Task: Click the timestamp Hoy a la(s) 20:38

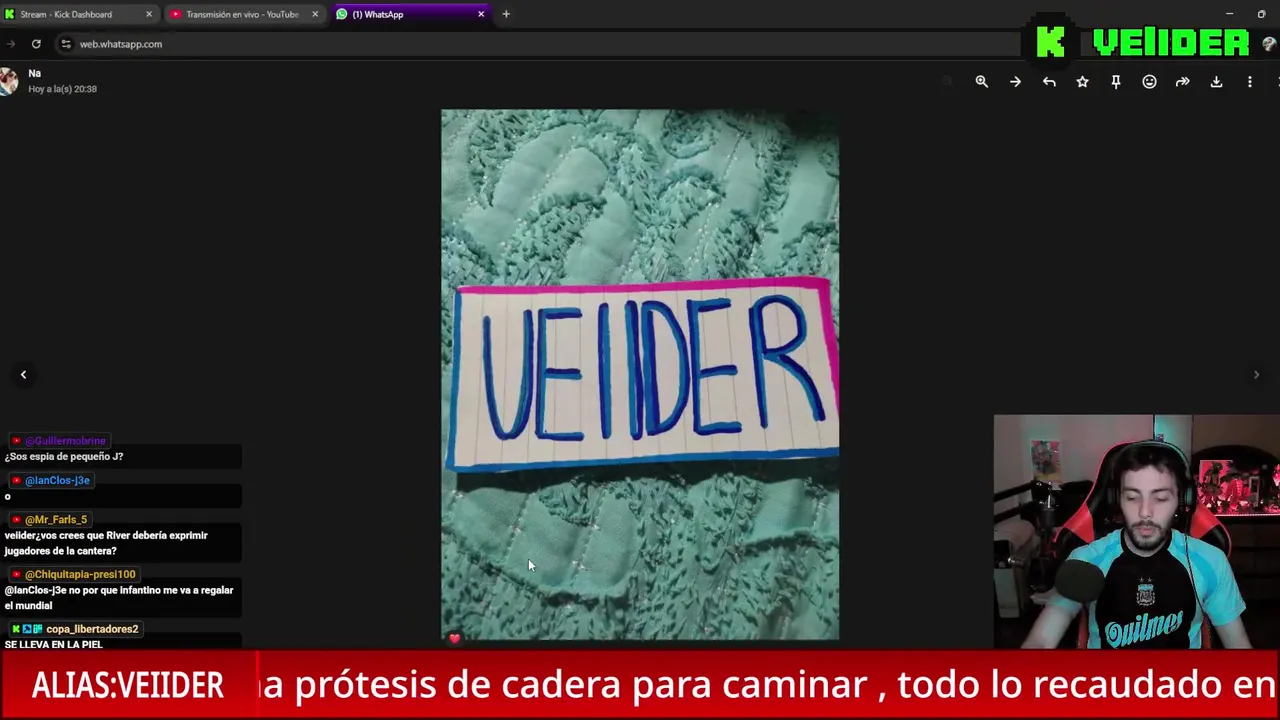Action: pos(62,89)
